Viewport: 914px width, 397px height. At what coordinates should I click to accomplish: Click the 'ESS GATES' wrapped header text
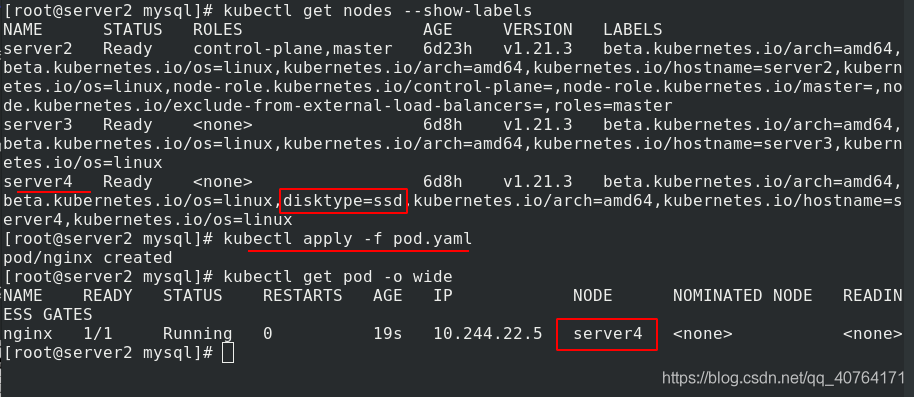click(x=48, y=315)
